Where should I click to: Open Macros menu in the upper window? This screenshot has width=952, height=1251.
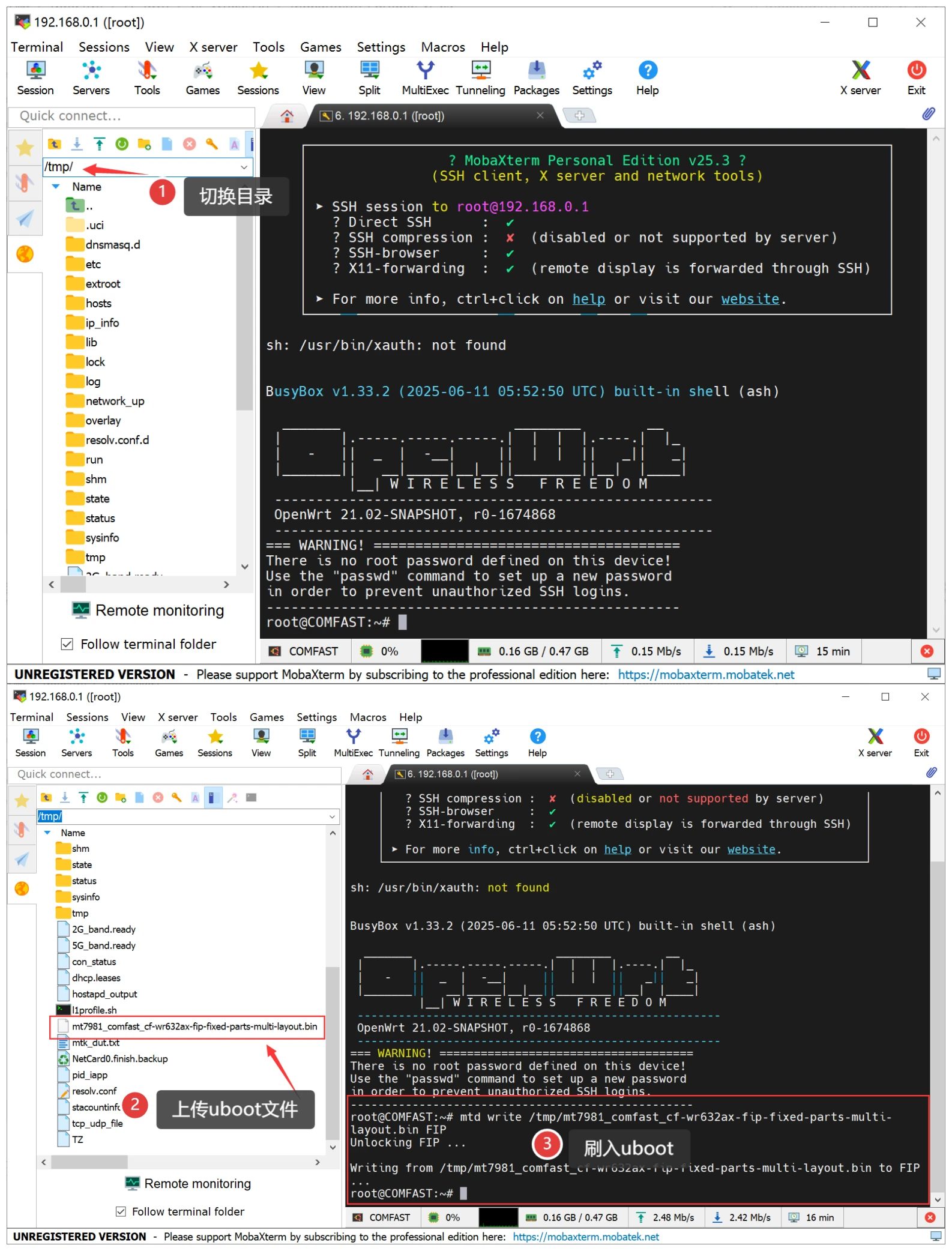point(442,47)
